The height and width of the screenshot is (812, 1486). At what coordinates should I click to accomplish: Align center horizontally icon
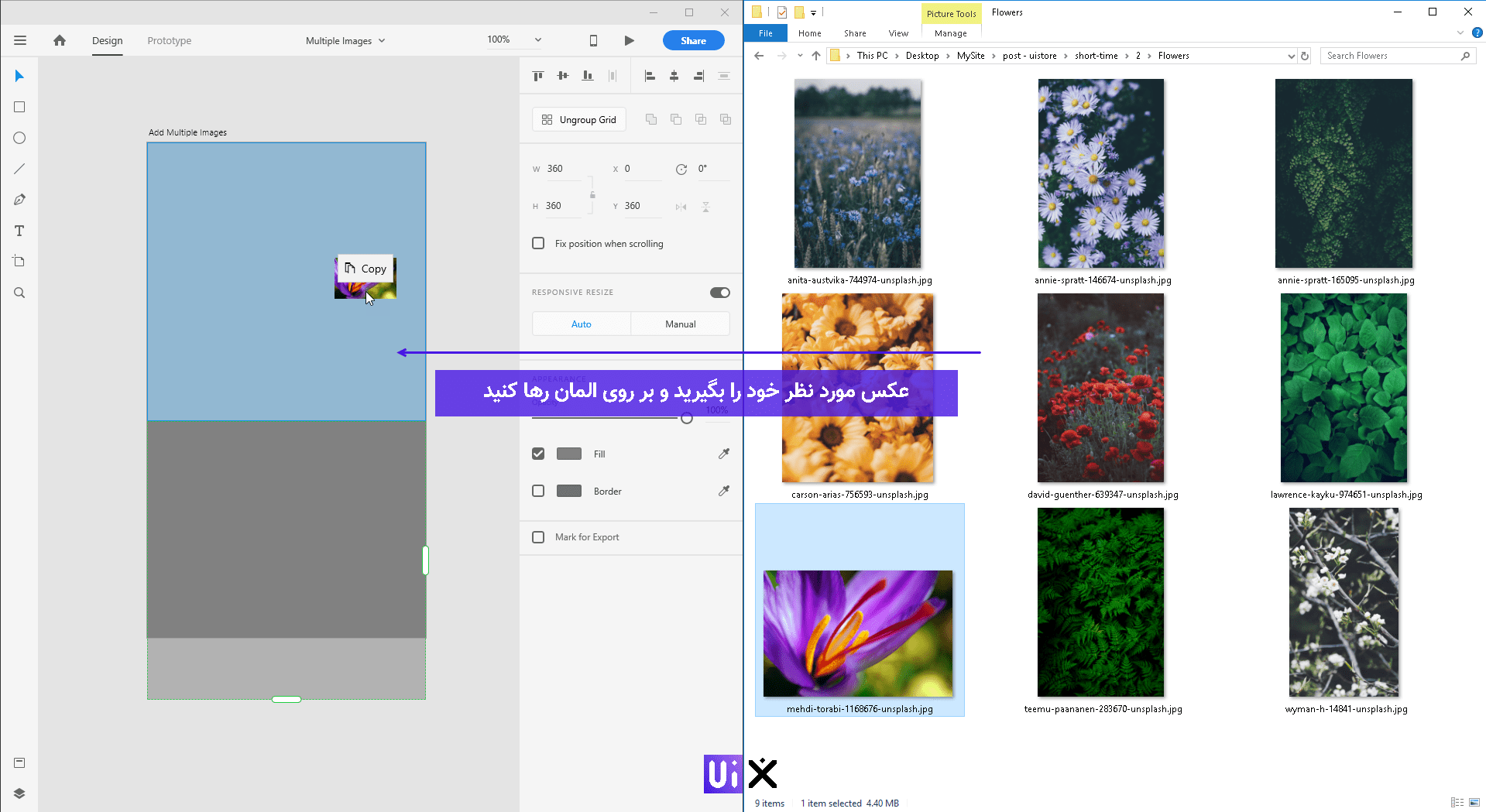674,76
